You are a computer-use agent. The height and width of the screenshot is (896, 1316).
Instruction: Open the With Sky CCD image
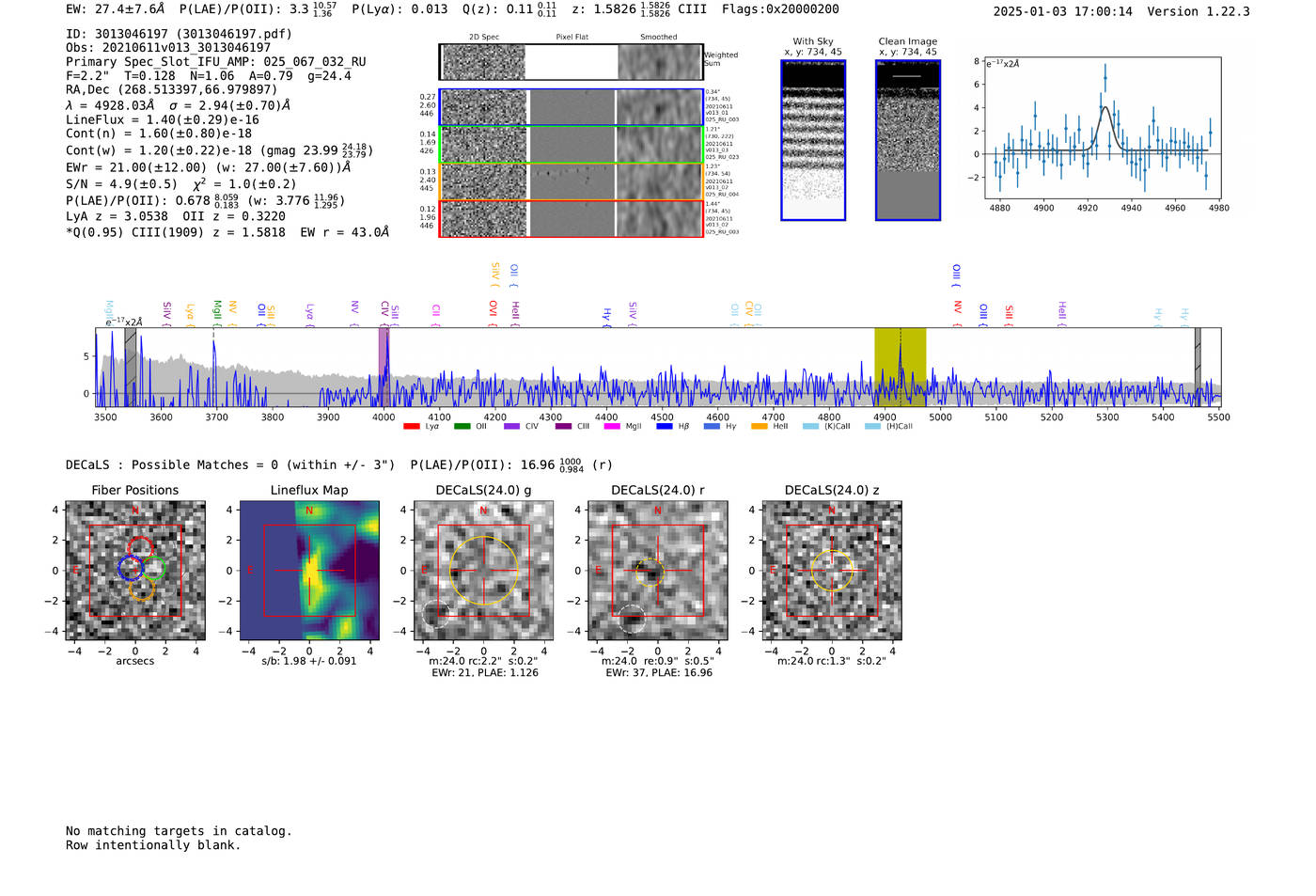point(813,140)
